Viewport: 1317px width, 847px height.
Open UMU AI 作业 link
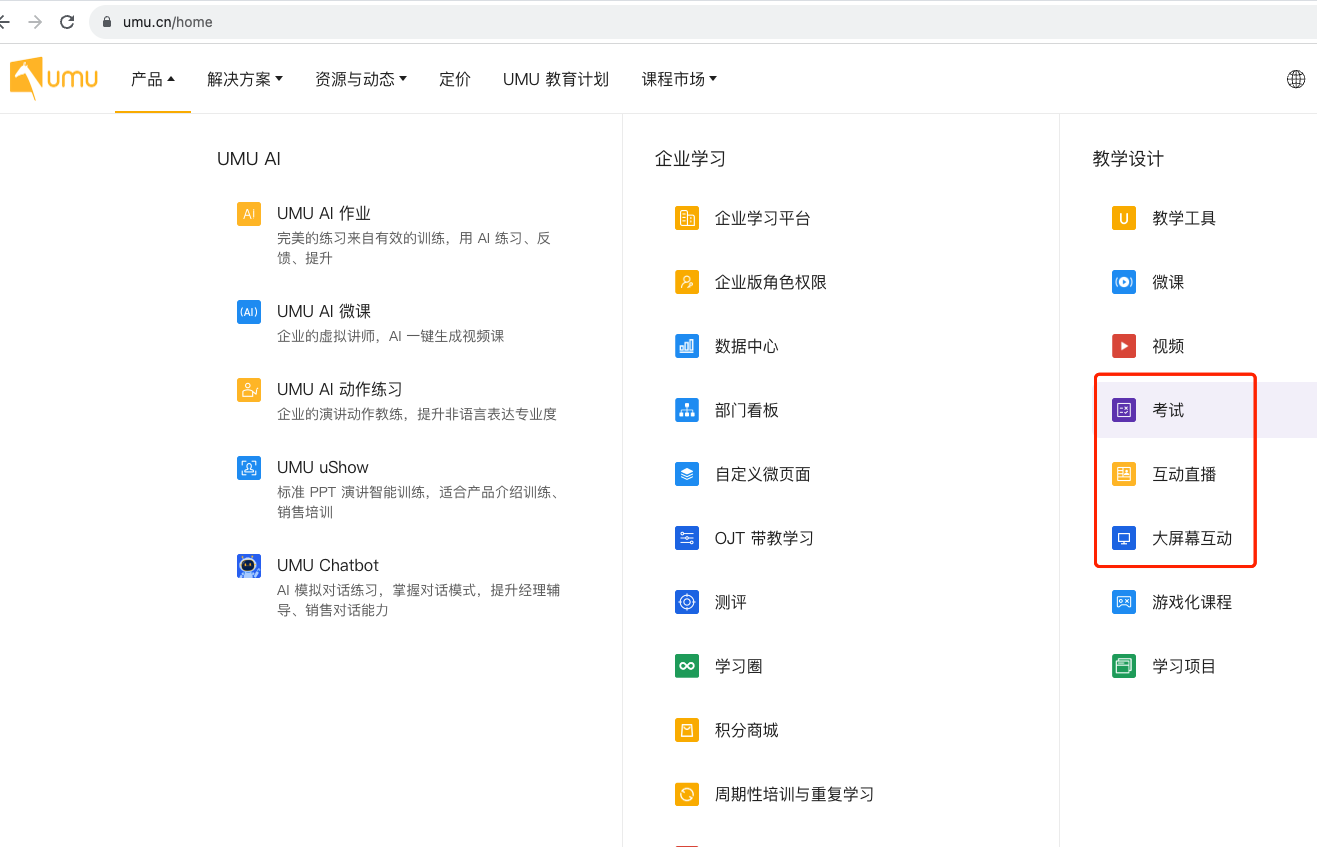tap(324, 213)
